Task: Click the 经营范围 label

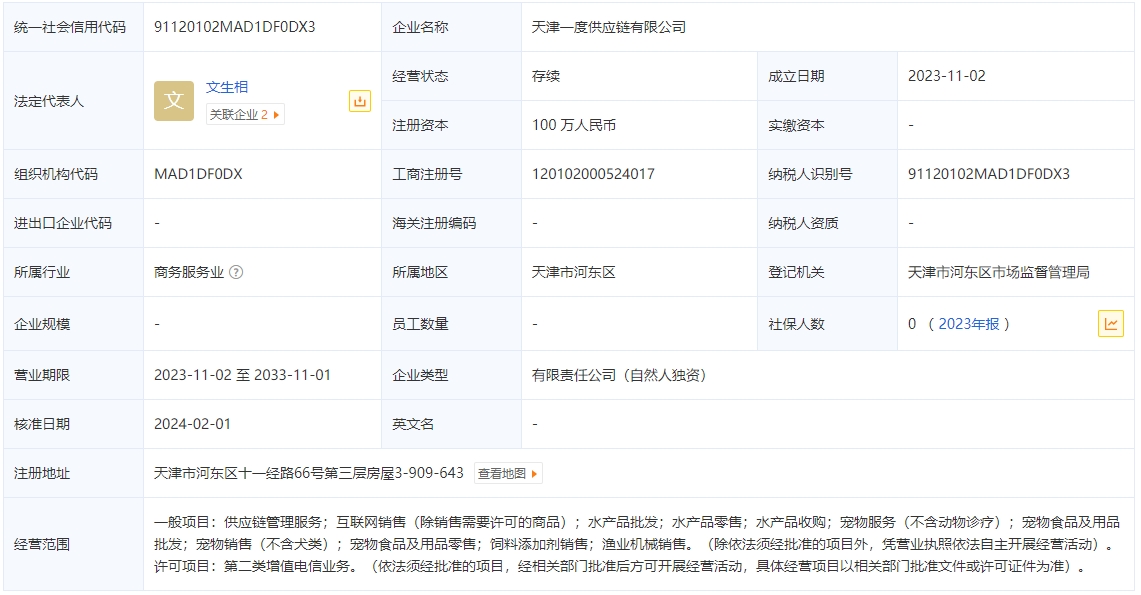Action: [x=41, y=544]
